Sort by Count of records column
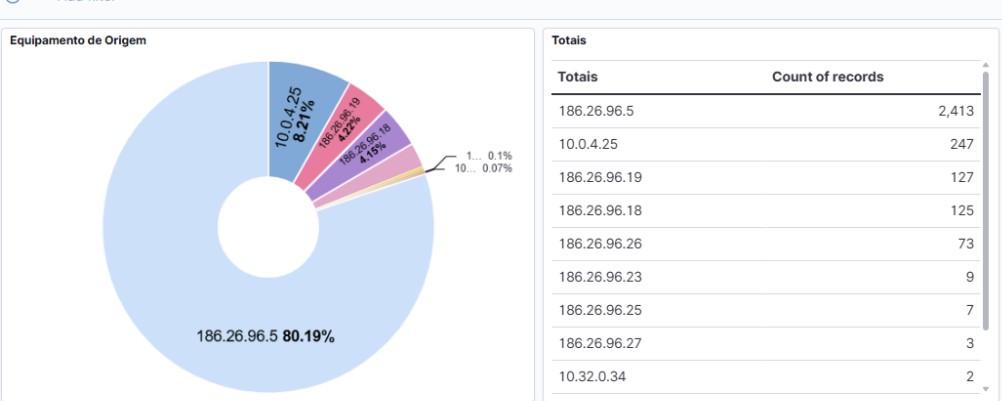Viewport: 1002px width, 401px height. pyautogui.click(x=827, y=77)
